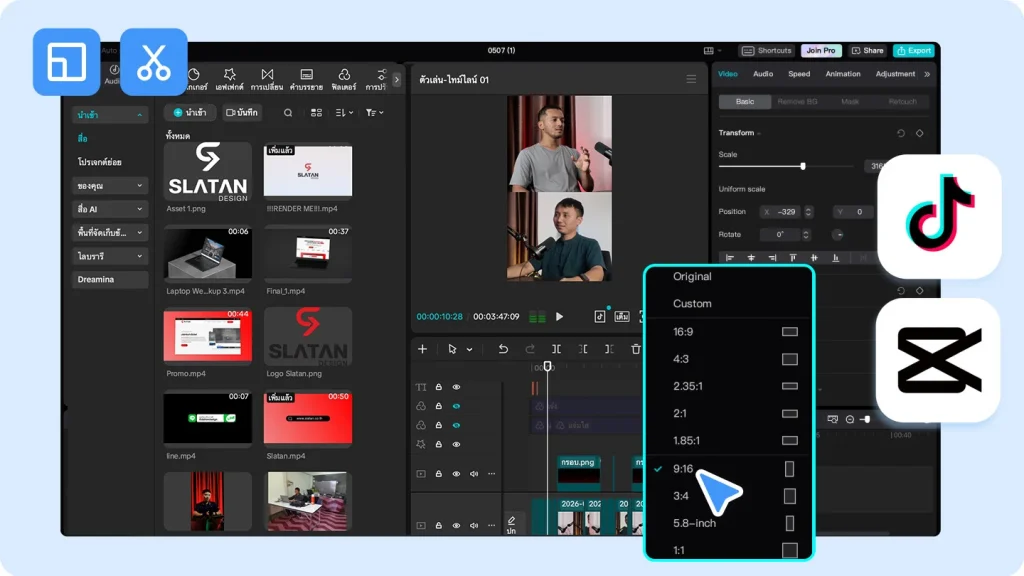Mute the main video track speaker
This screenshot has width=1024, height=576.
pyautogui.click(x=474, y=526)
